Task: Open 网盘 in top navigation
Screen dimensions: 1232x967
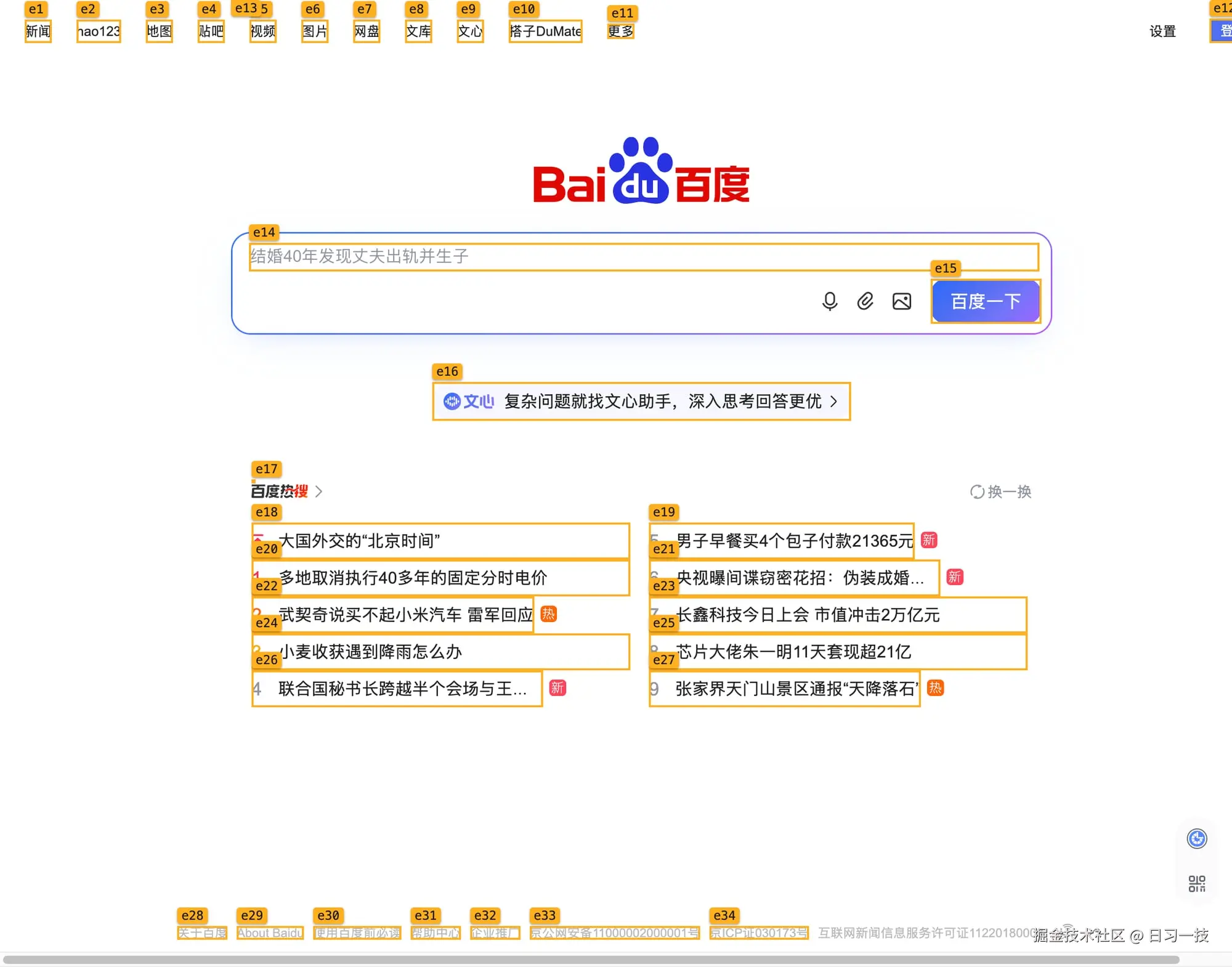Action: pos(367,31)
